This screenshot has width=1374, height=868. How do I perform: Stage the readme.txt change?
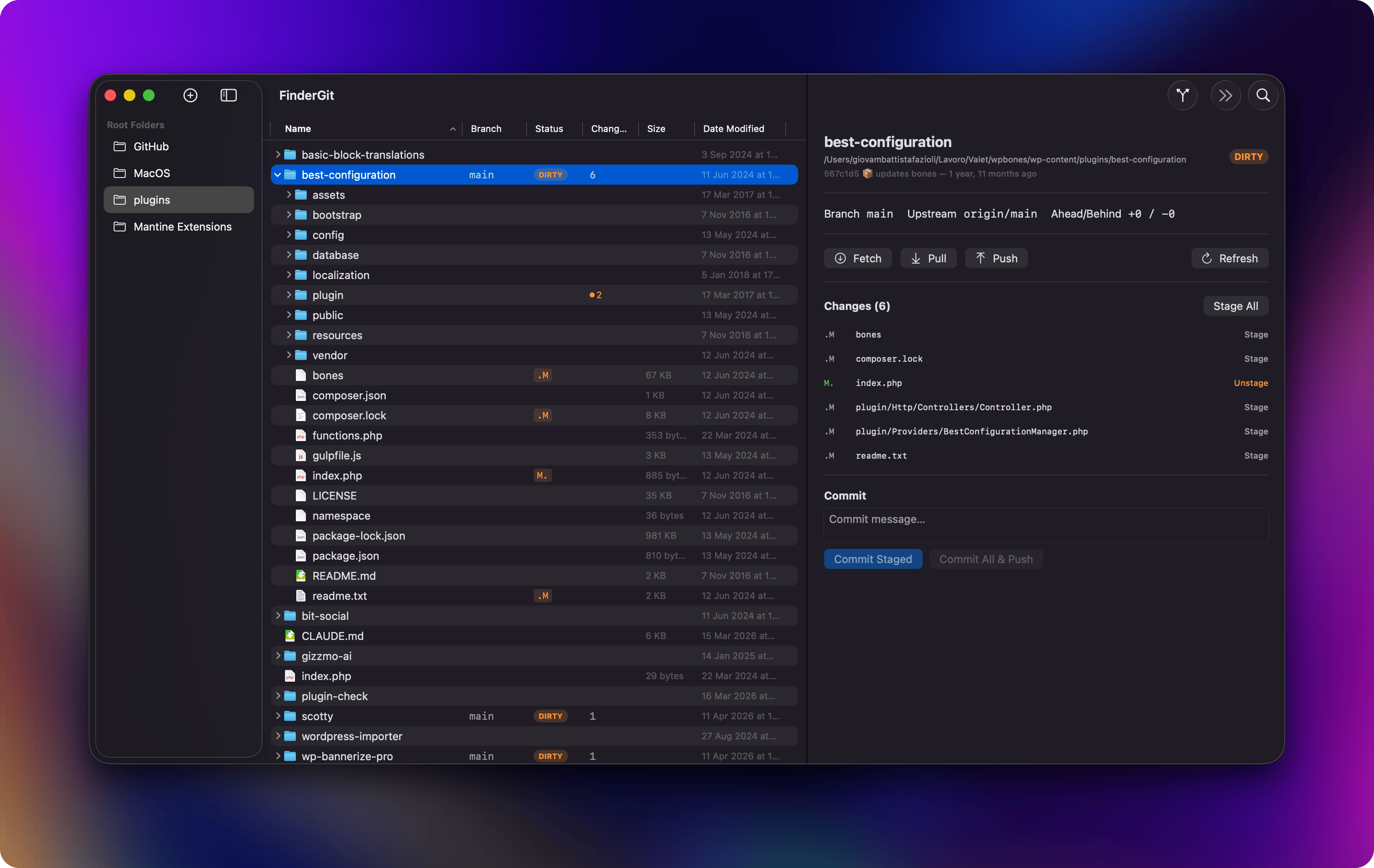tap(1256, 455)
